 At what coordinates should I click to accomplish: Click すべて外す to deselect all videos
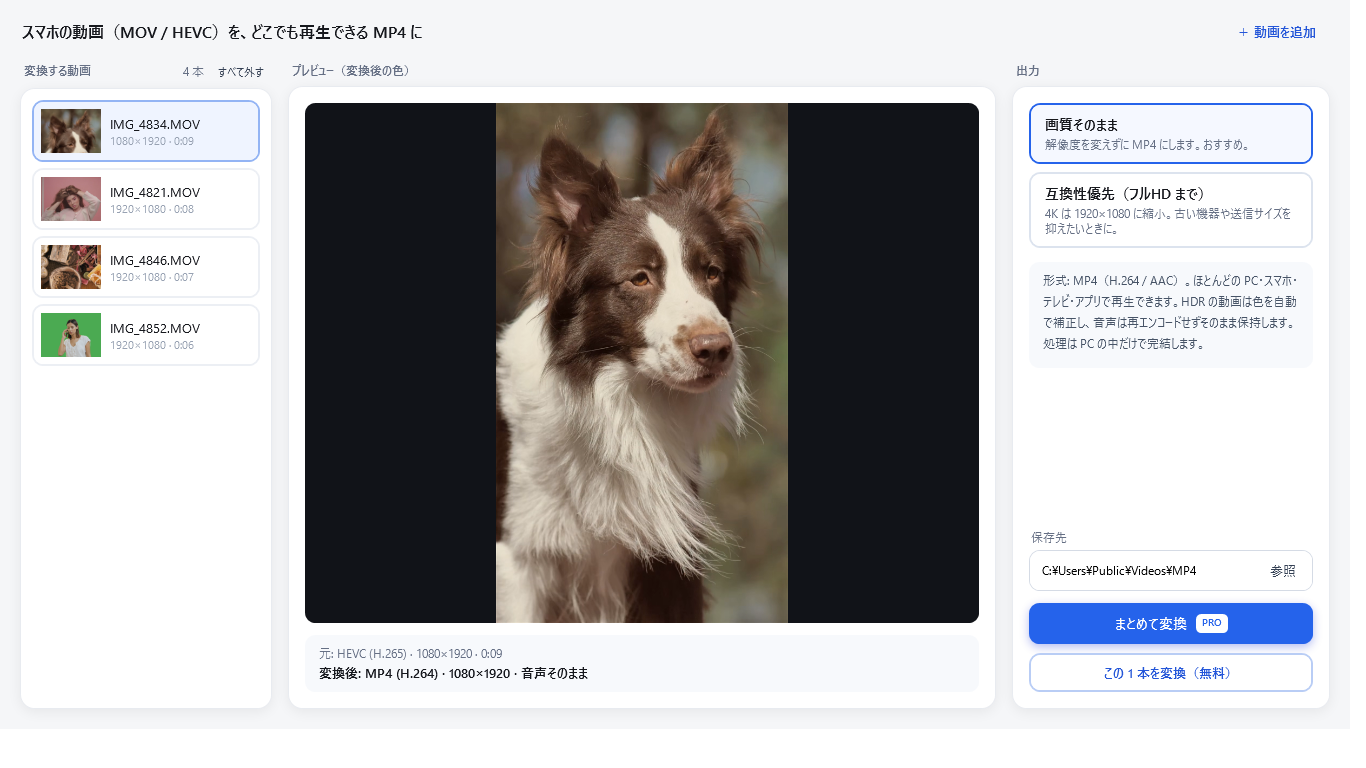(241, 72)
